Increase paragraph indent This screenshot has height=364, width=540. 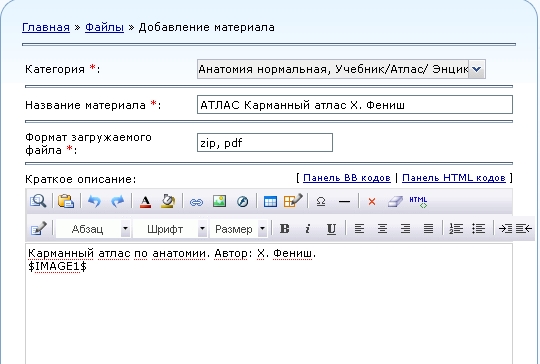tap(505, 229)
